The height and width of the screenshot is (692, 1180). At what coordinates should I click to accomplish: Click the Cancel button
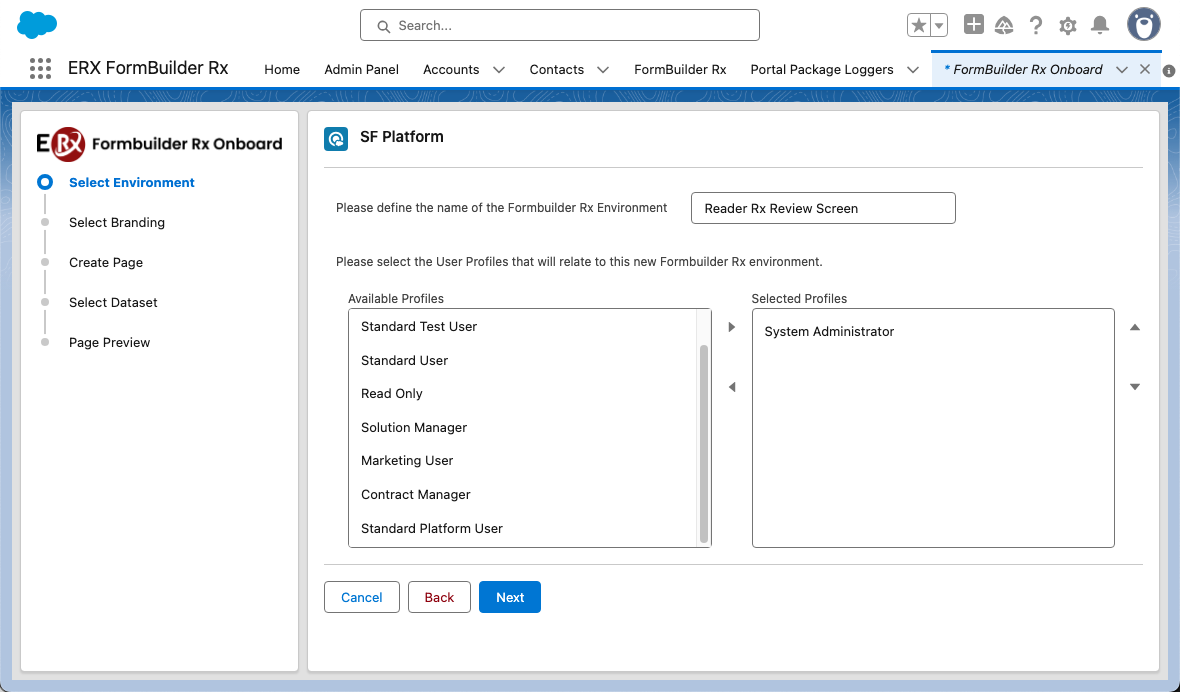[362, 597]
